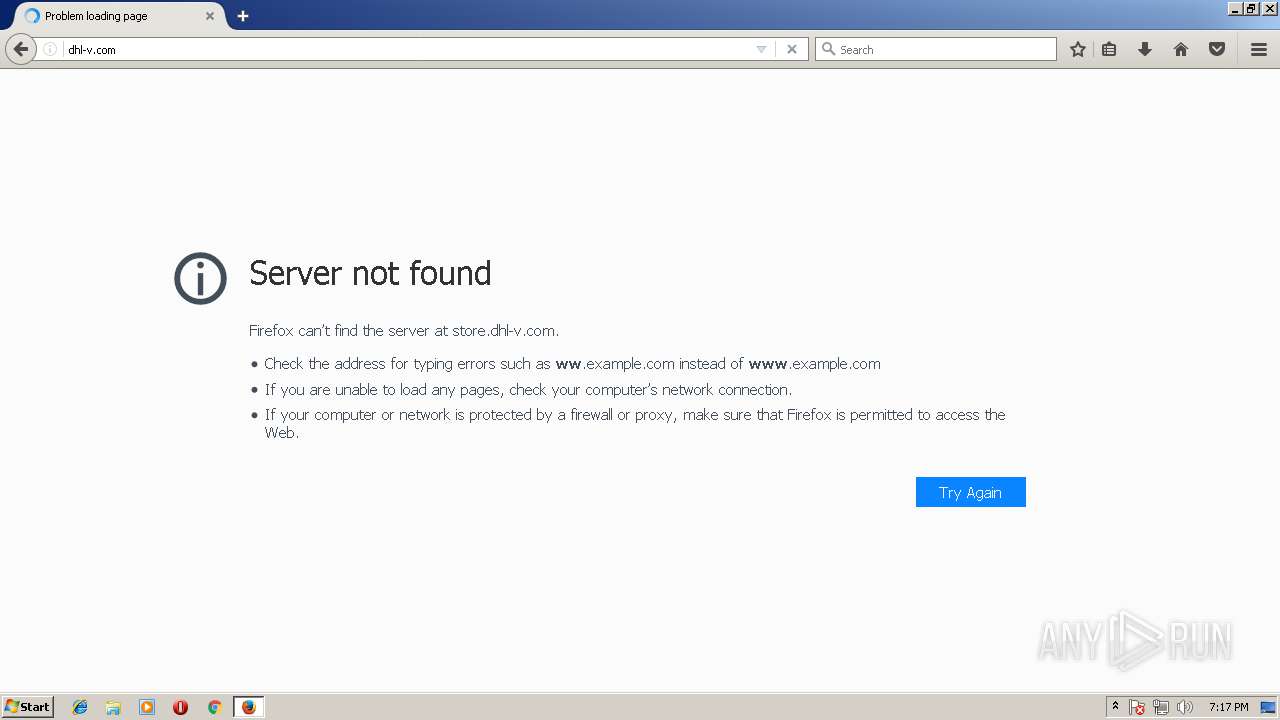The image size is (1280, 720).
Task: Launch Windows Media Player from taskbar
Action: [147, 707]
